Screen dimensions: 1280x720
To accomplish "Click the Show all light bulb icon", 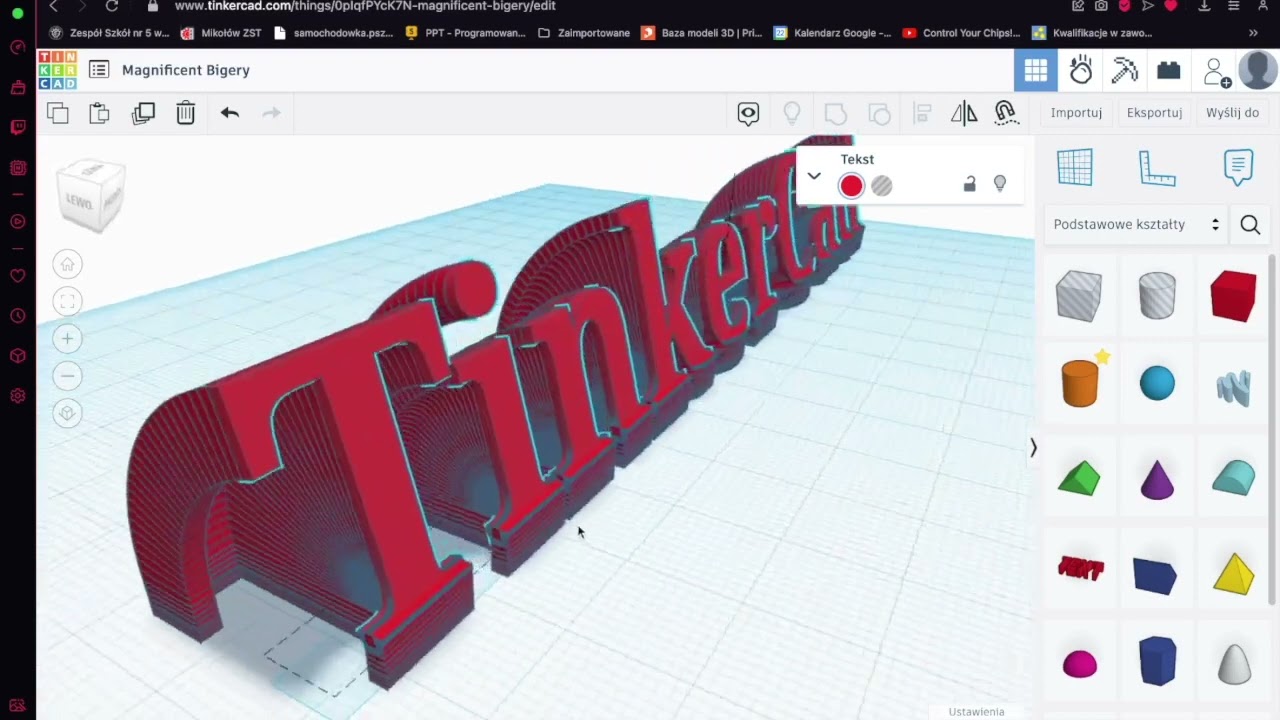I will click(x=792, y=113).
